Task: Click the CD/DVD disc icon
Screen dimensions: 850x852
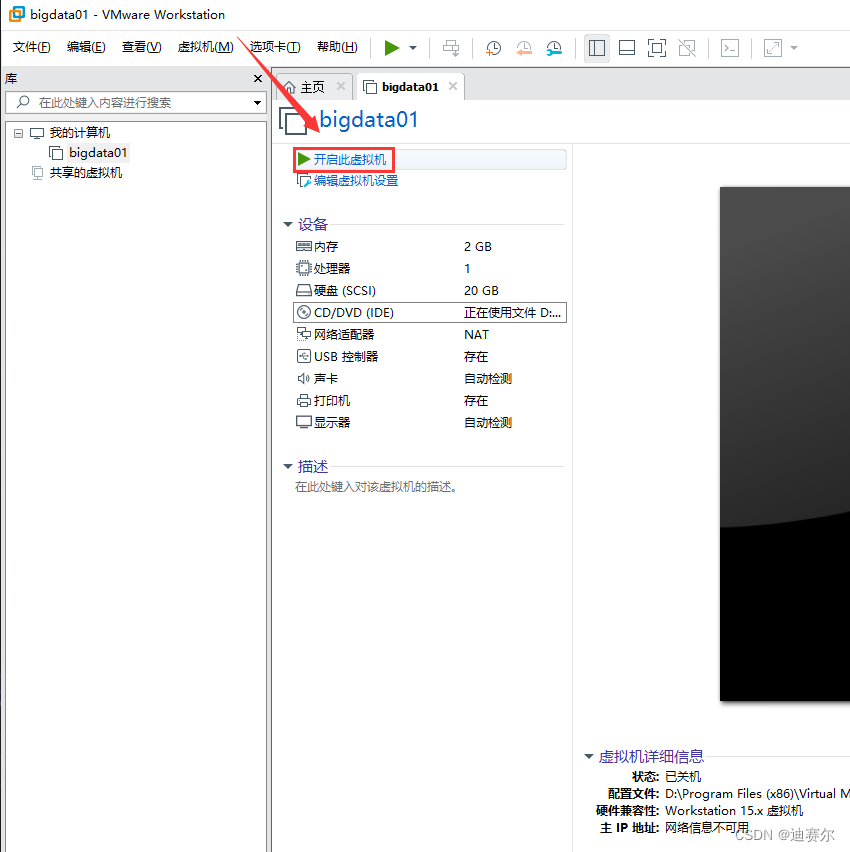Action: coord(303,312)
